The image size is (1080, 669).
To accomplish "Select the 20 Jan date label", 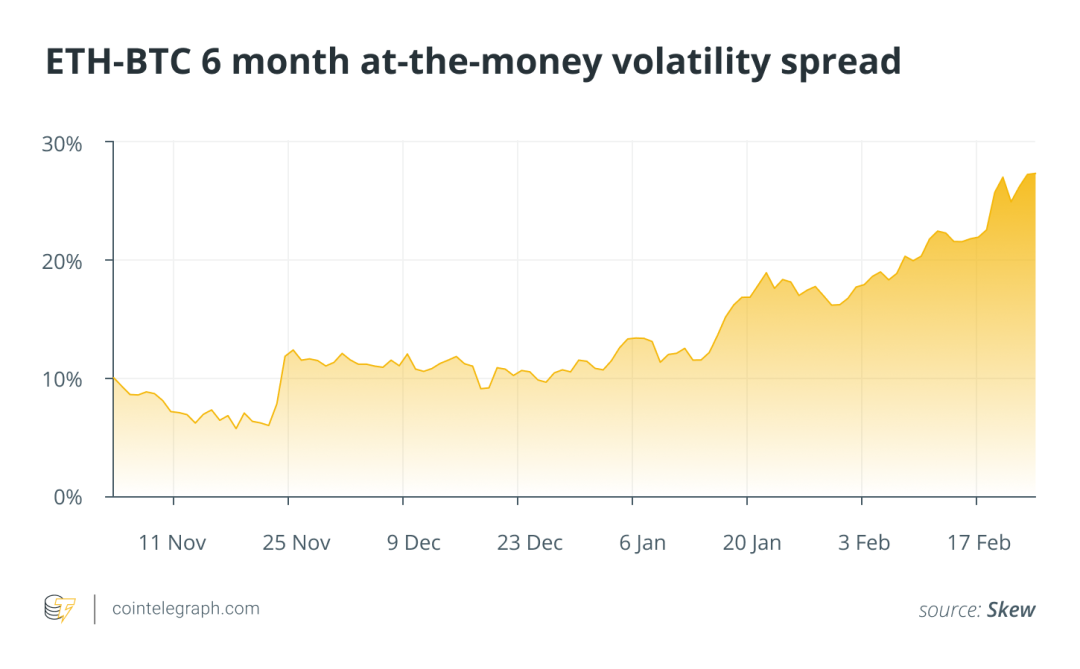I will 750,543.
